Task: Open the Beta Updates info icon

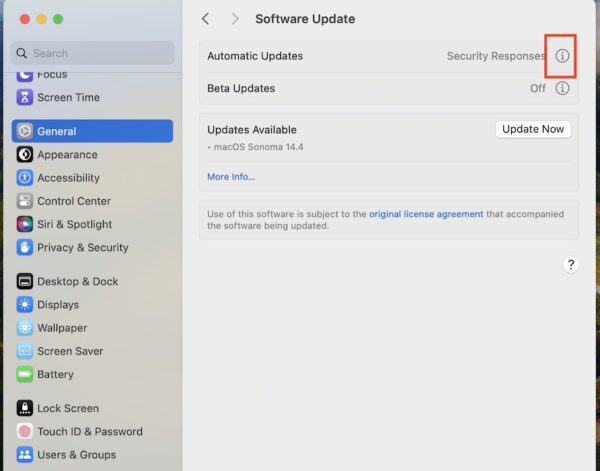Action: (562, 89)
